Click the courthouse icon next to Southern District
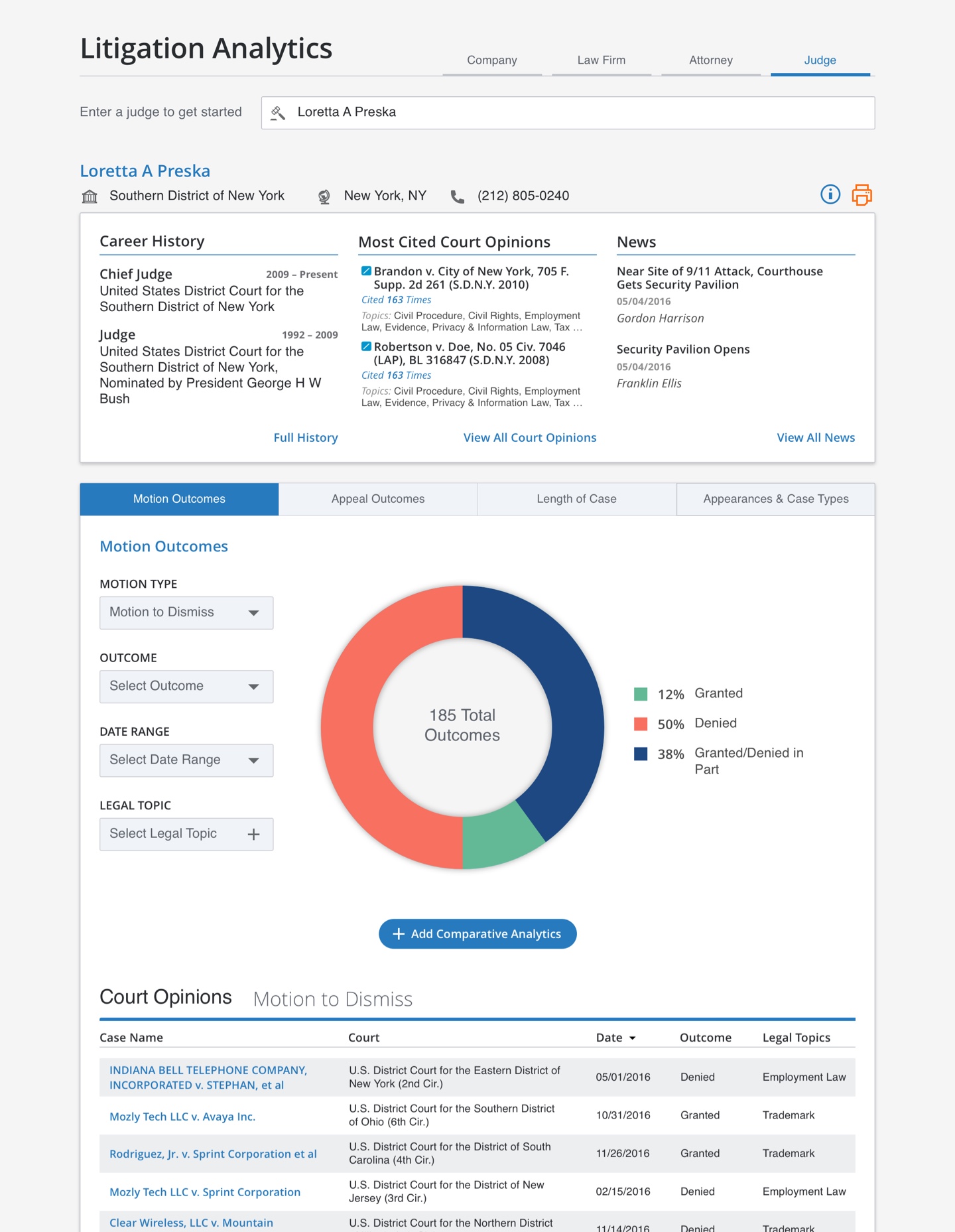 click(x=90, y=196)
